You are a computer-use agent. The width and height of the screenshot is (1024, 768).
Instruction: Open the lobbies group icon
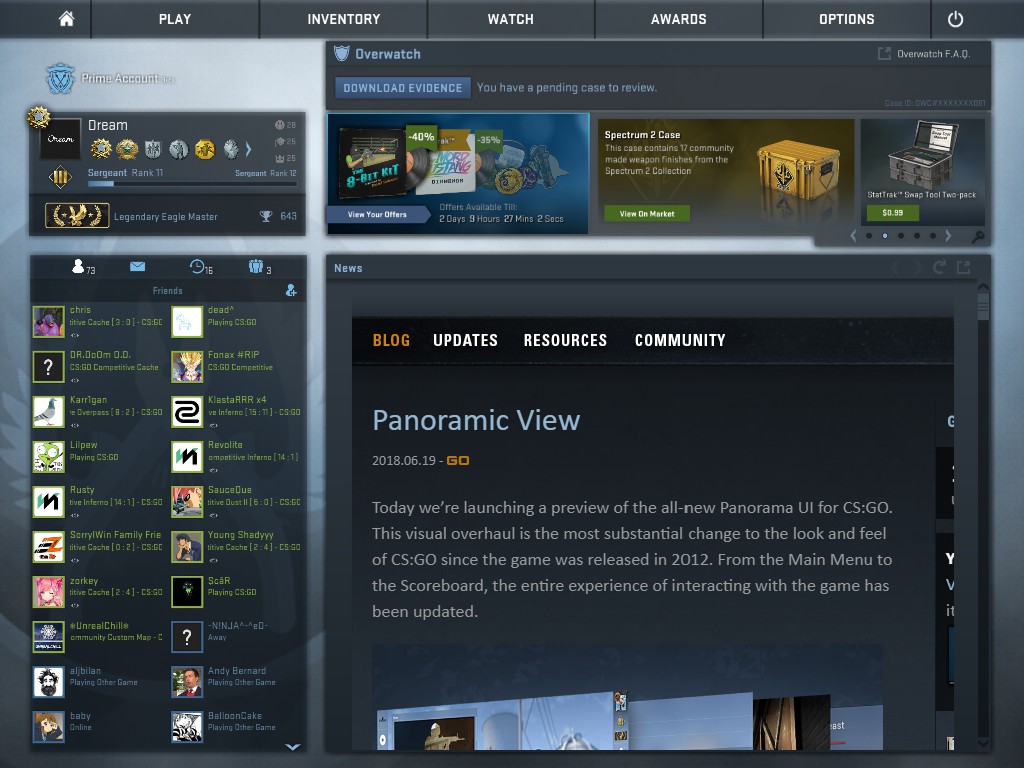[256, 266]
